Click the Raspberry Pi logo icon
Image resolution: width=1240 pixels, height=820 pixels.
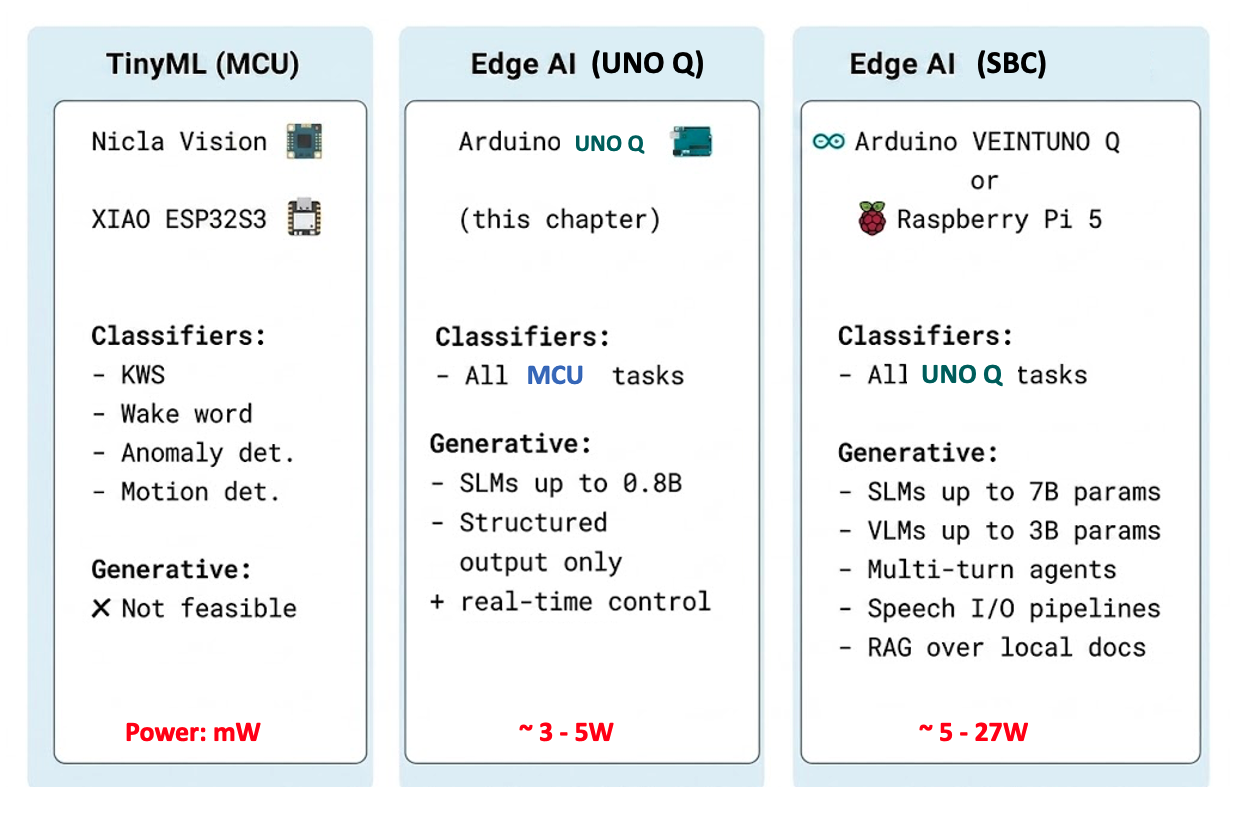pyautogui.click(x=872, y=218)
